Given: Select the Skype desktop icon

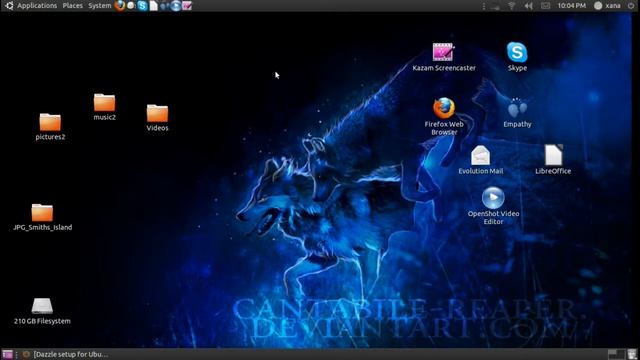Looking at the screenshot, I should coord(517,57).
